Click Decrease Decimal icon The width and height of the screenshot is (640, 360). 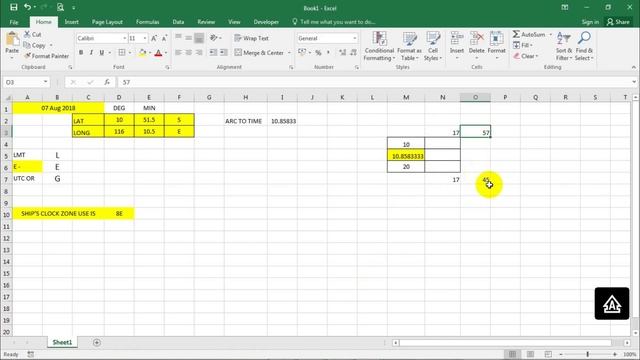tap(353, 53)
